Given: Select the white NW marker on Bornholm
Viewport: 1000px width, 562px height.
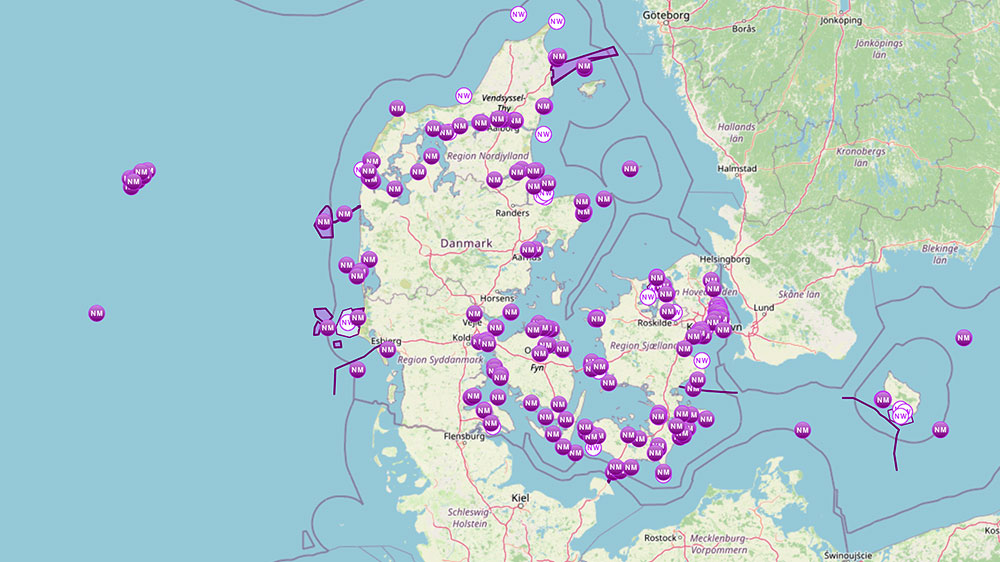Looking at the screenshot, I should [902, 414].
